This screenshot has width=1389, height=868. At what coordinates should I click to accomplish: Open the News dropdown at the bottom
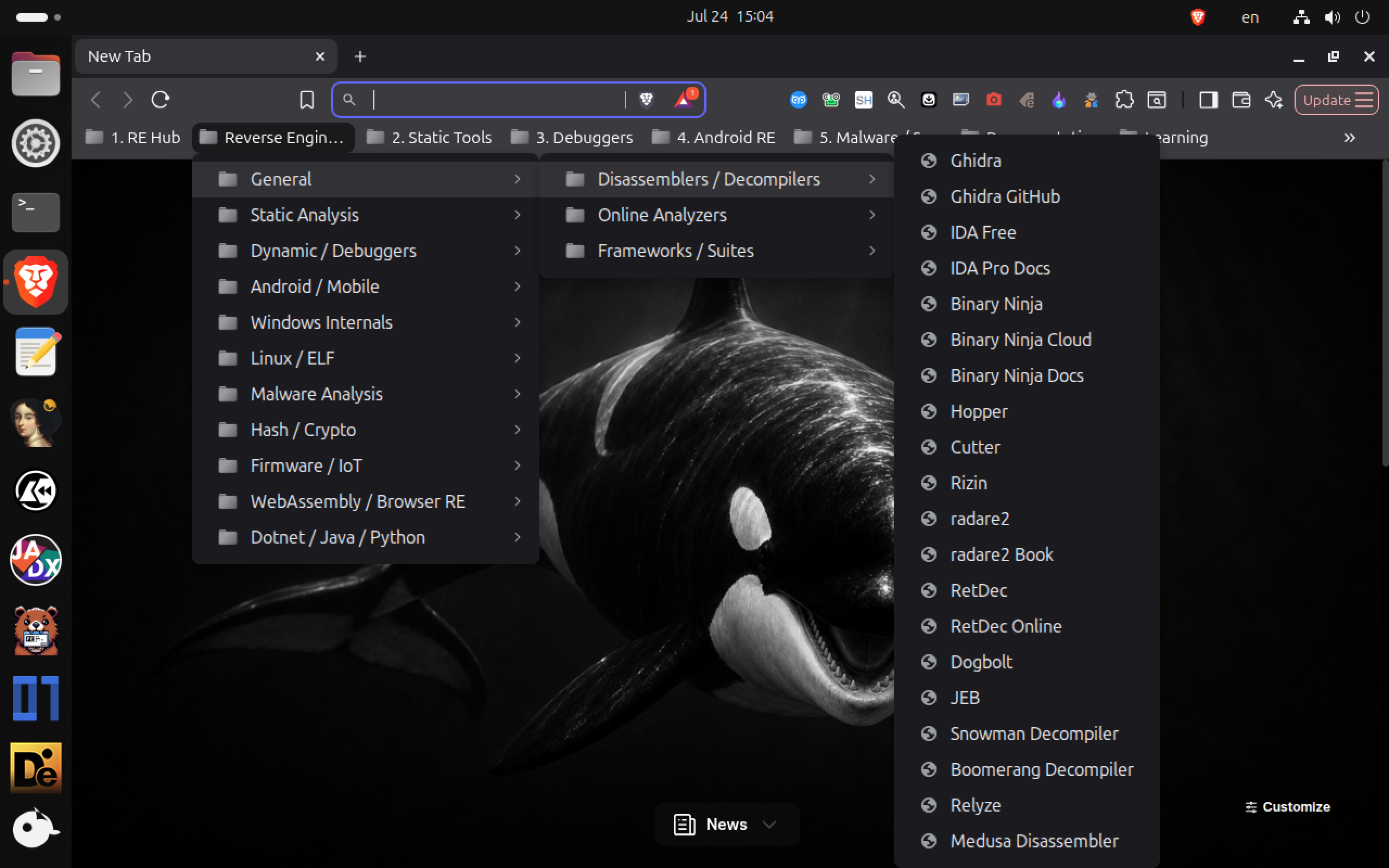(x=726, y=825)
